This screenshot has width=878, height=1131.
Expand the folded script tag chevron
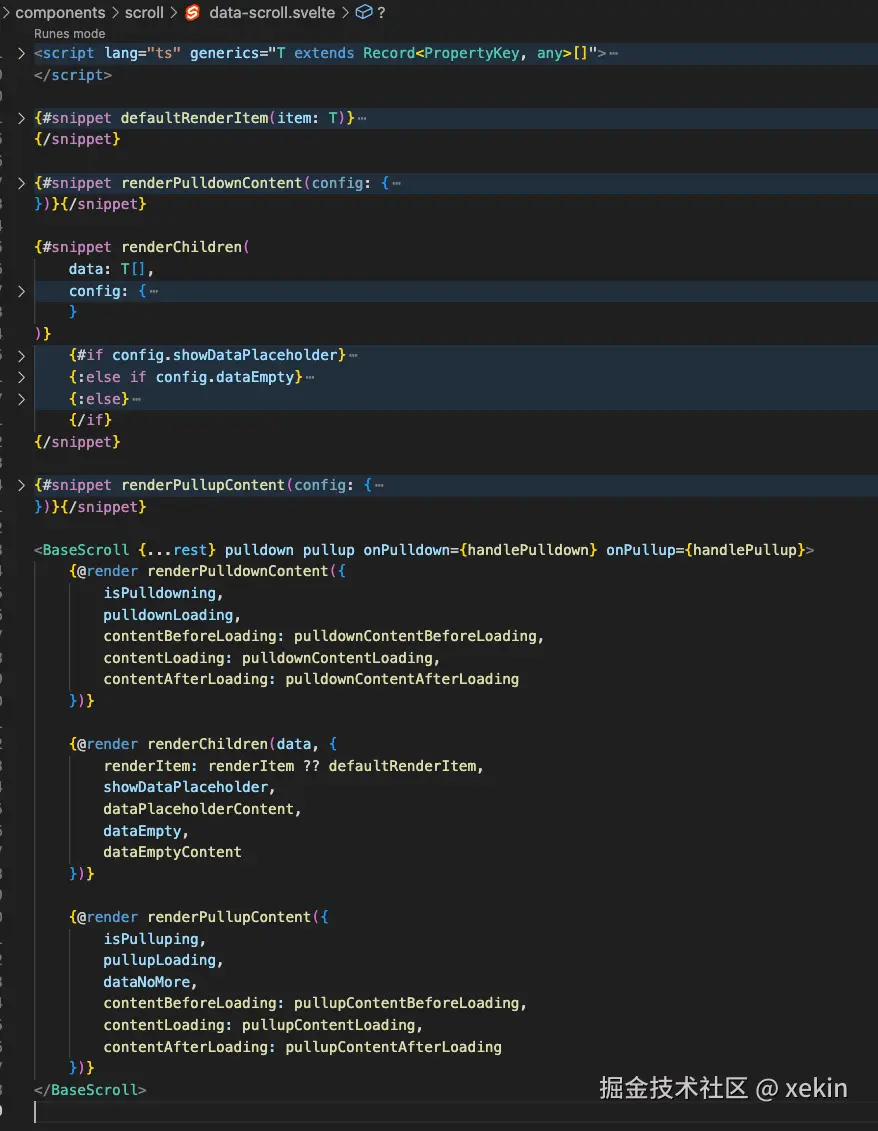pyautogui.click(x=21, y=53)
